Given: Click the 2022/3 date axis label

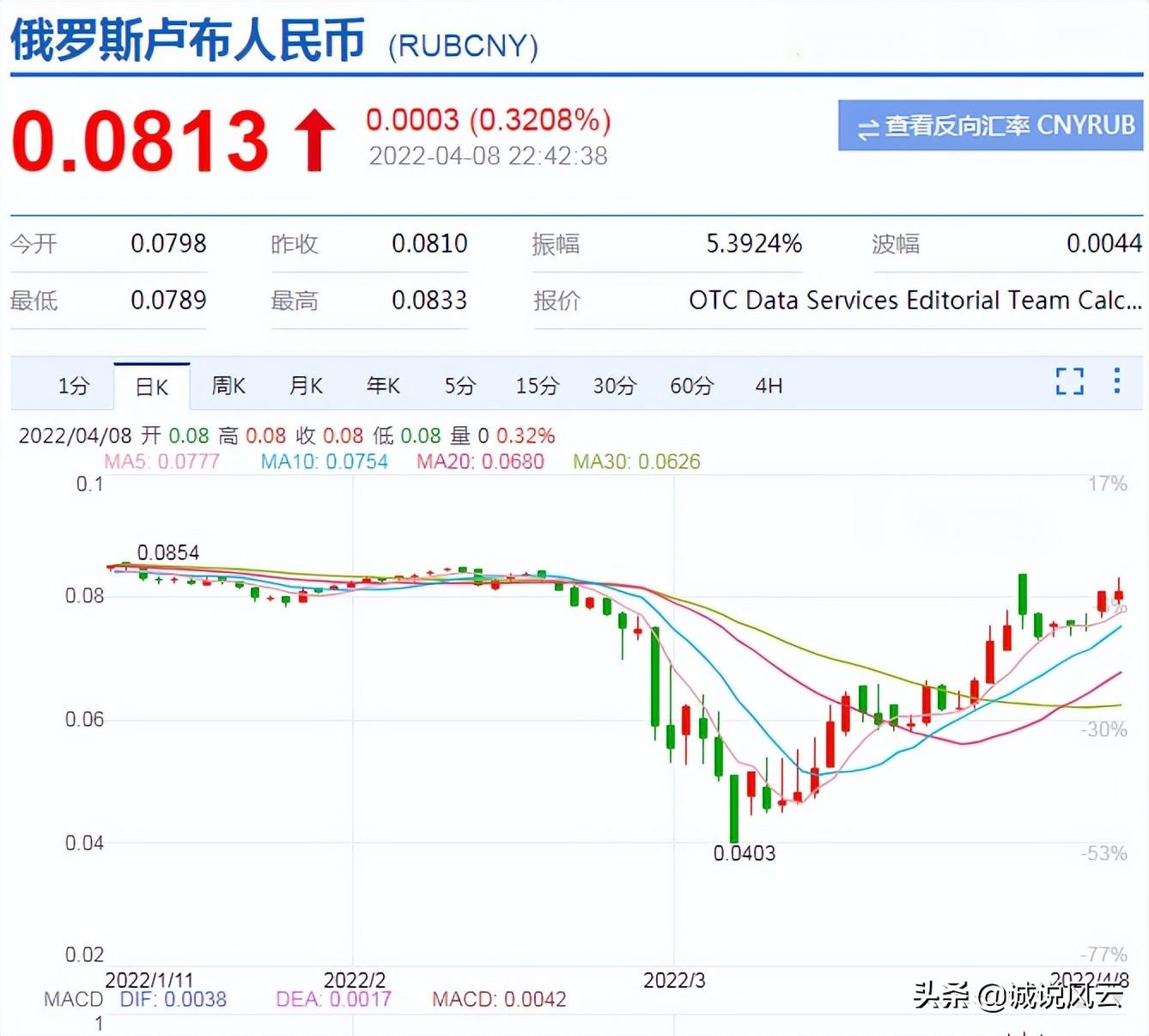Looking at the screenshot, I should (x=674, y=980).
